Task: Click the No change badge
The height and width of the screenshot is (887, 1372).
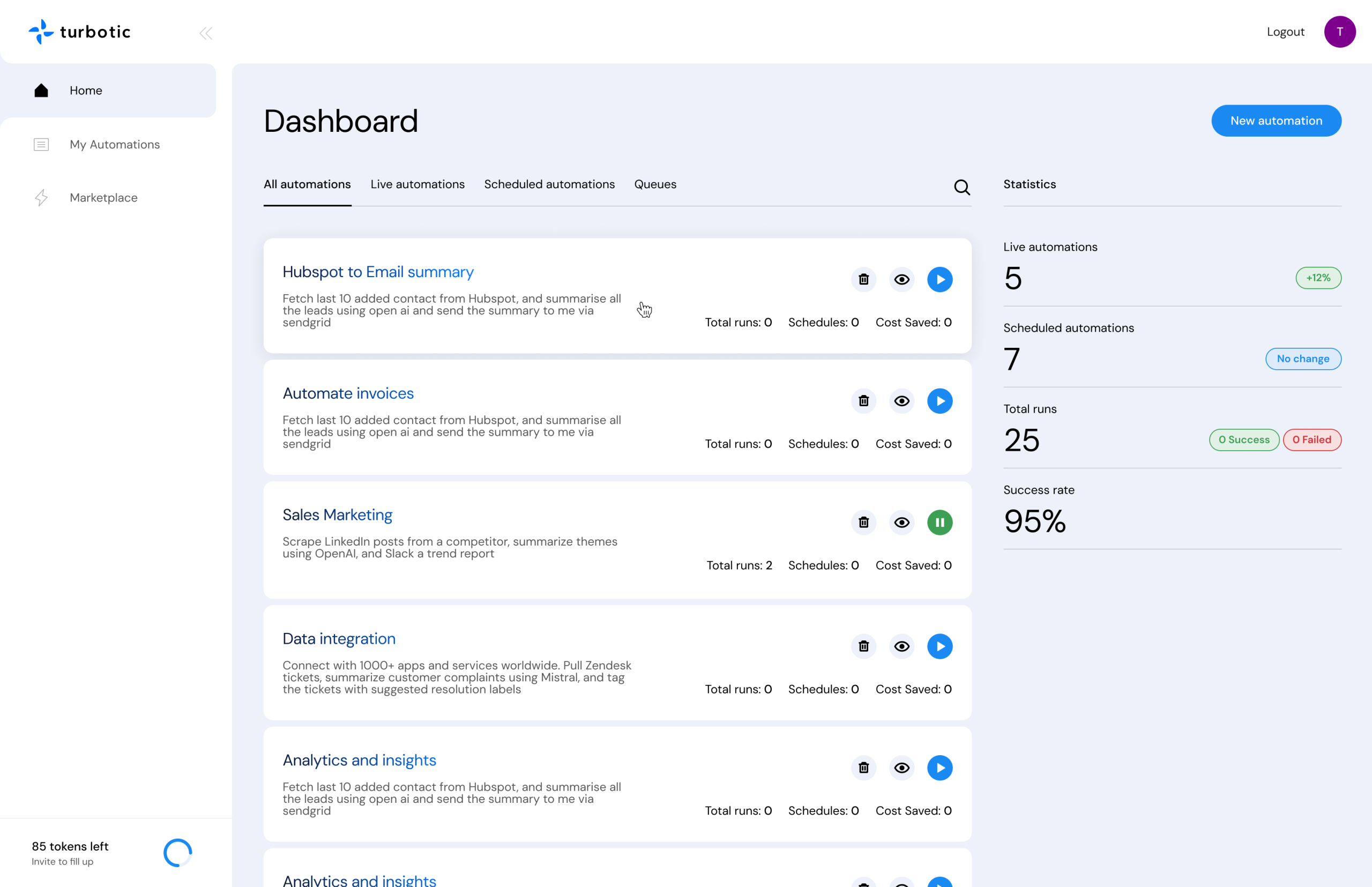Action: click(x=1302, y=359)
